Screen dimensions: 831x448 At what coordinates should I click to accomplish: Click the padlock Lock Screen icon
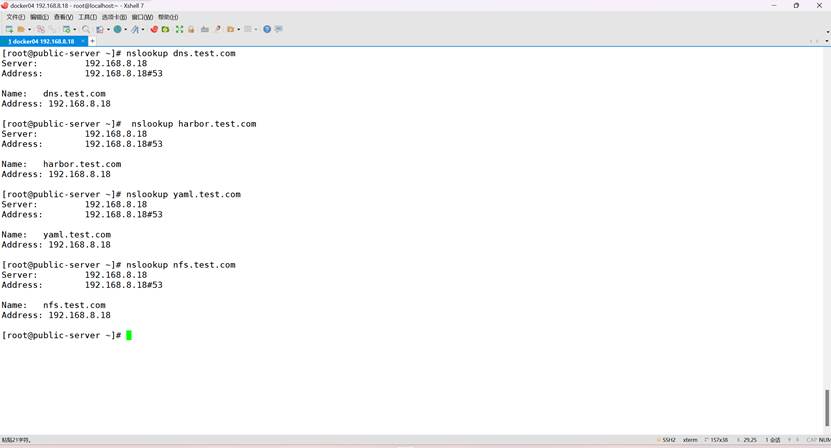(191, 29)
